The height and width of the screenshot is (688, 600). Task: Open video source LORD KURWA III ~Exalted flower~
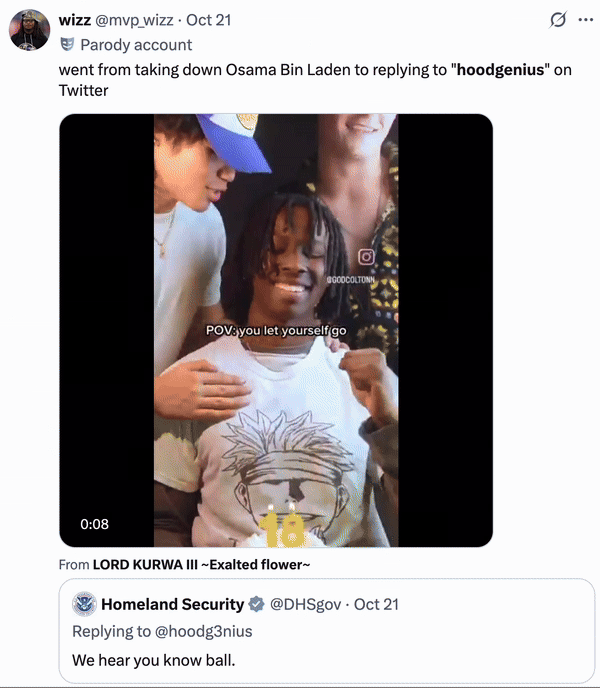click(201, 564)
